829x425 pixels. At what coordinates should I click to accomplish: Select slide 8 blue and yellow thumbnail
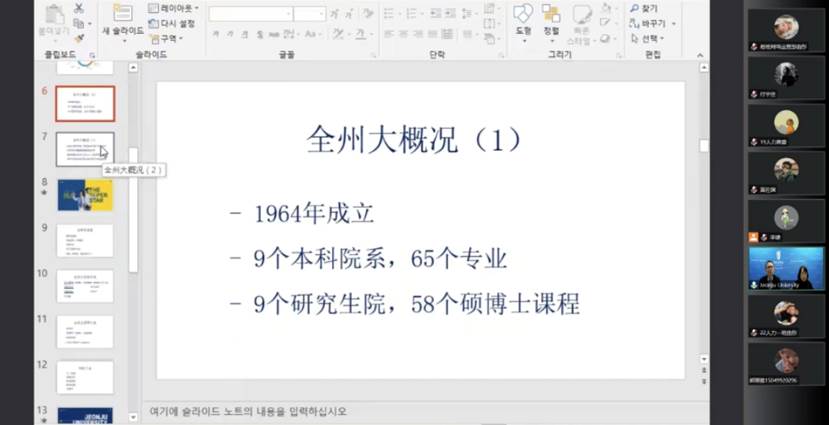click(85, 195)
